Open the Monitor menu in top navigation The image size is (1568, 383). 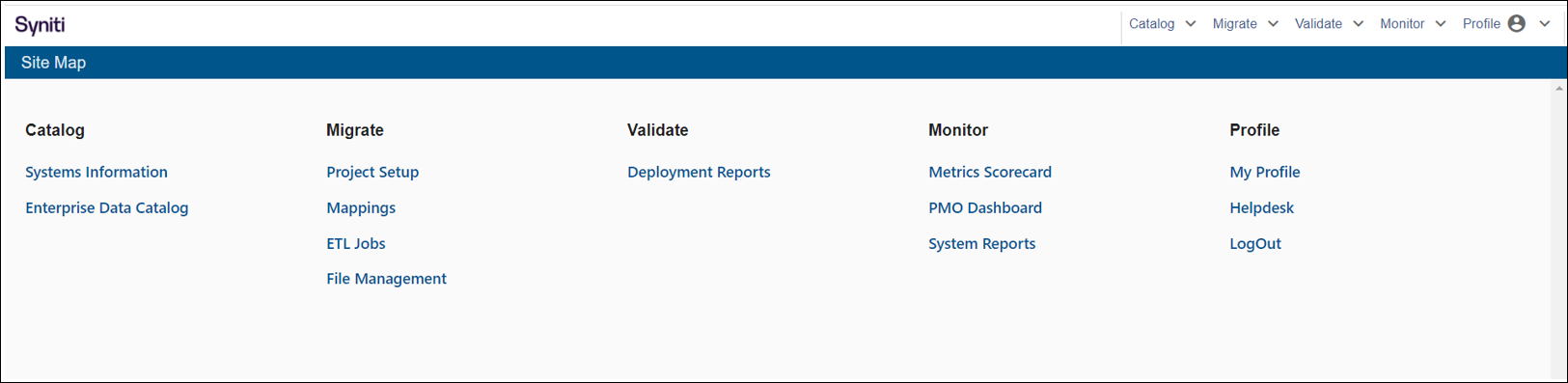tap(1402, 24)
